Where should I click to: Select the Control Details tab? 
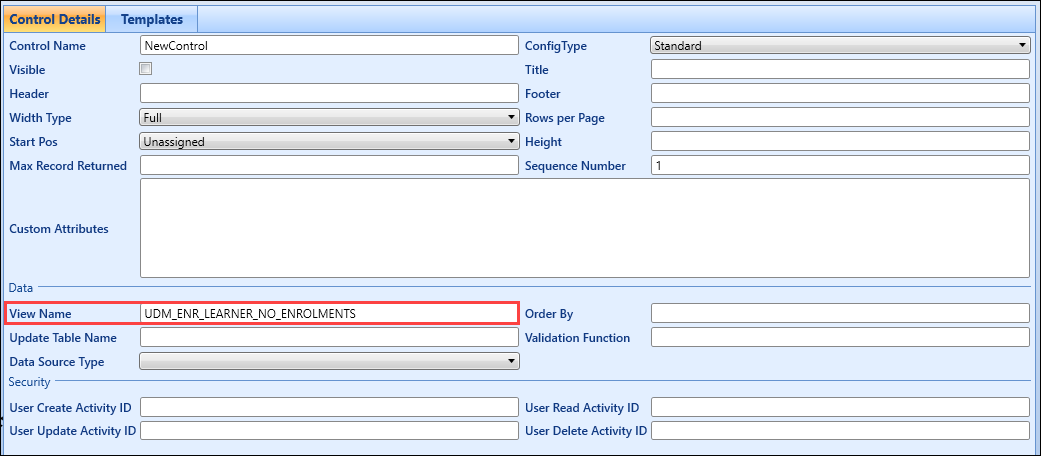click(55, 19)
